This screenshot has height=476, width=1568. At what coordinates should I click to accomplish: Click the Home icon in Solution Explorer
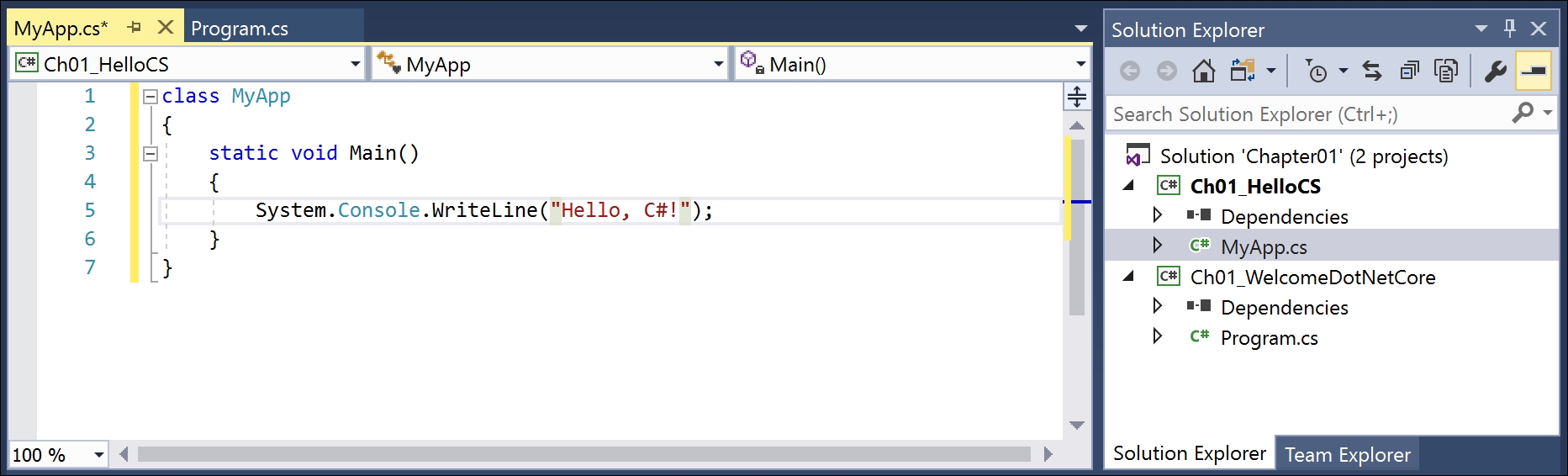(1204, 71)
